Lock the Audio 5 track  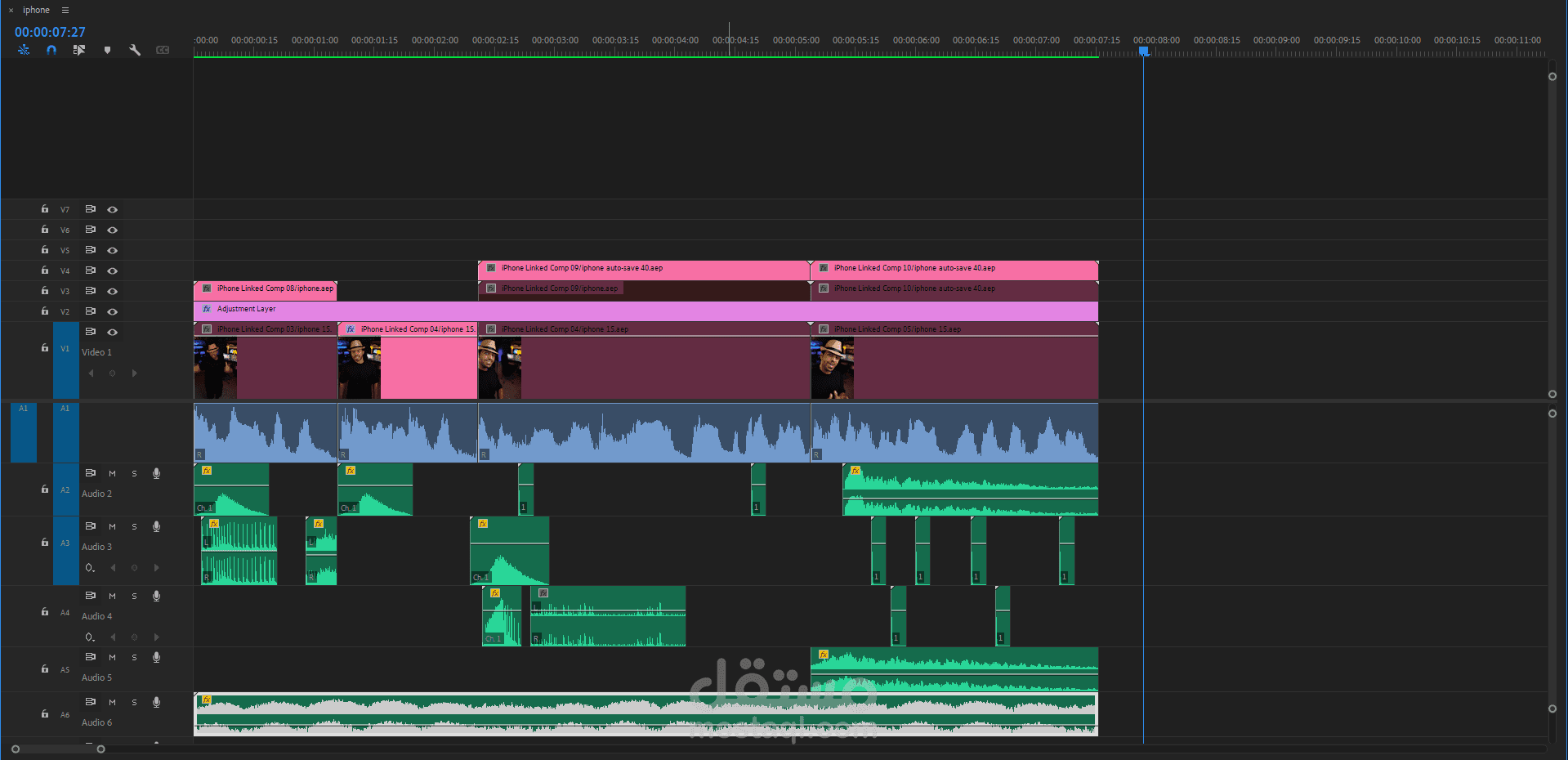(x=45, y=668)
